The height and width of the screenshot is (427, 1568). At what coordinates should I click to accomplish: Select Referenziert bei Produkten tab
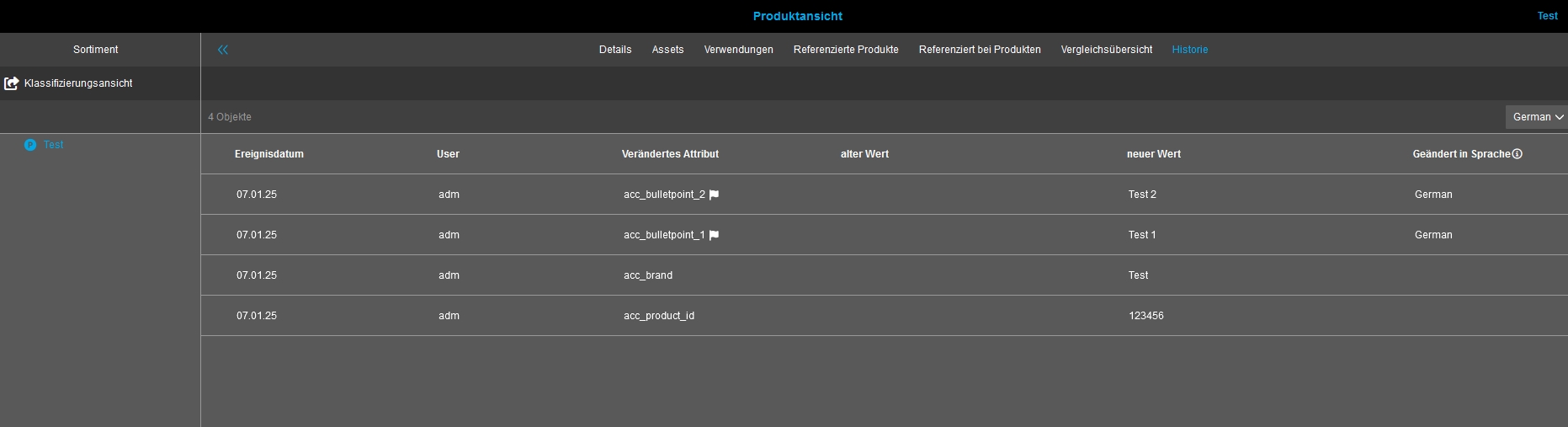[x=980, y=50]
